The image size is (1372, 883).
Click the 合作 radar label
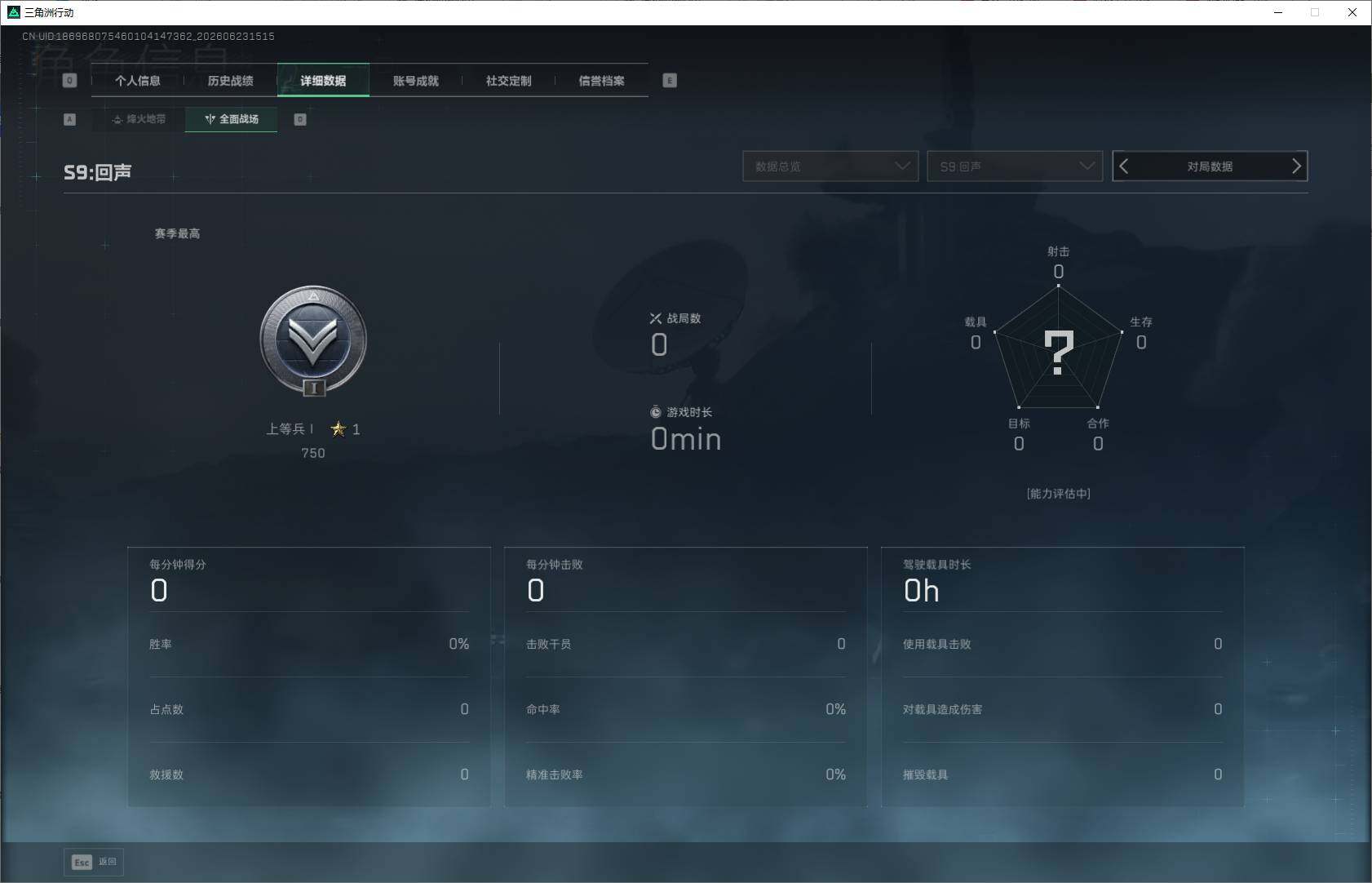pyautogui.click(x=1098, y=424)
